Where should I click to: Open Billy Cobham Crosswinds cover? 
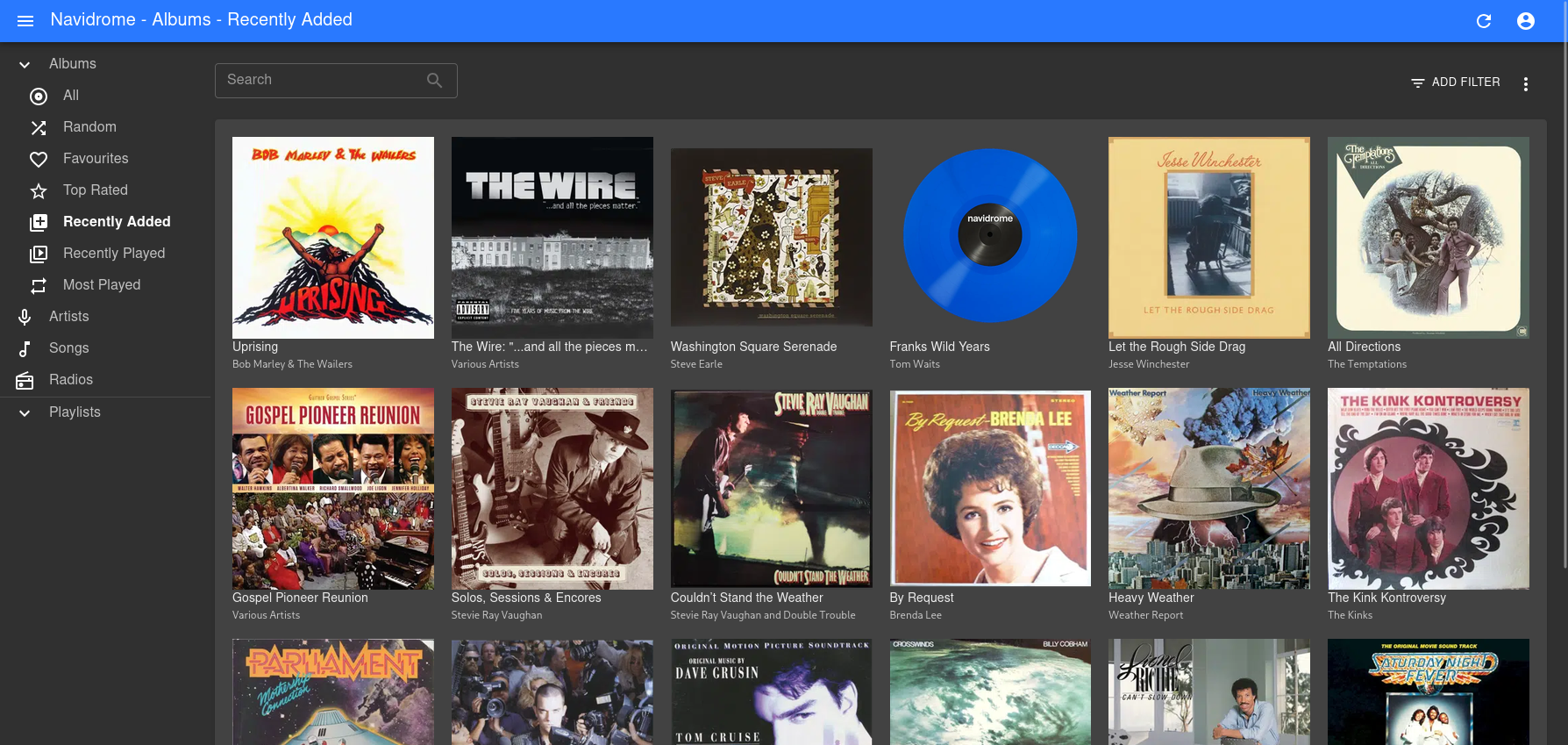(x=990, y=692)
